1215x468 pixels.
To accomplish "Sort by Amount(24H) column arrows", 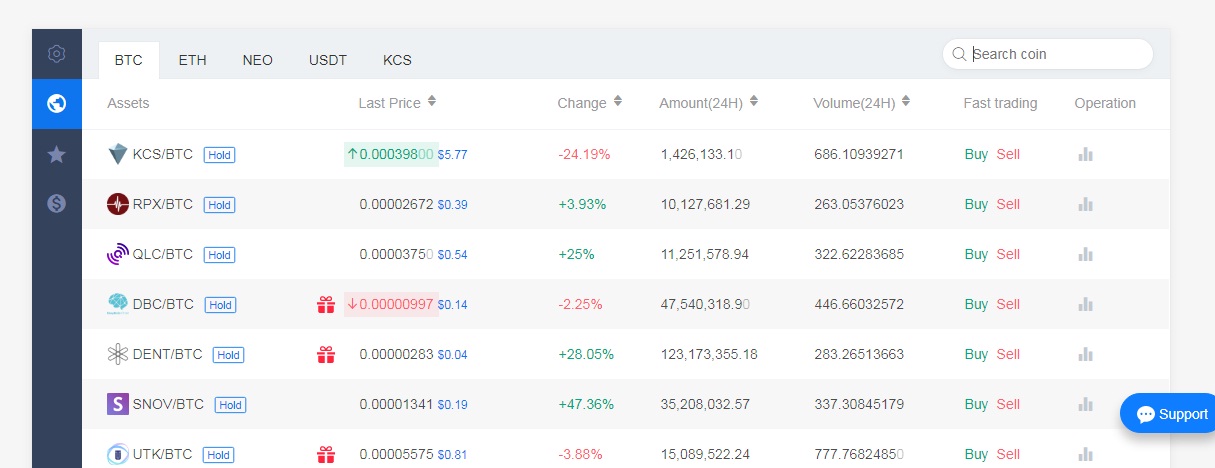I will 753,102.
